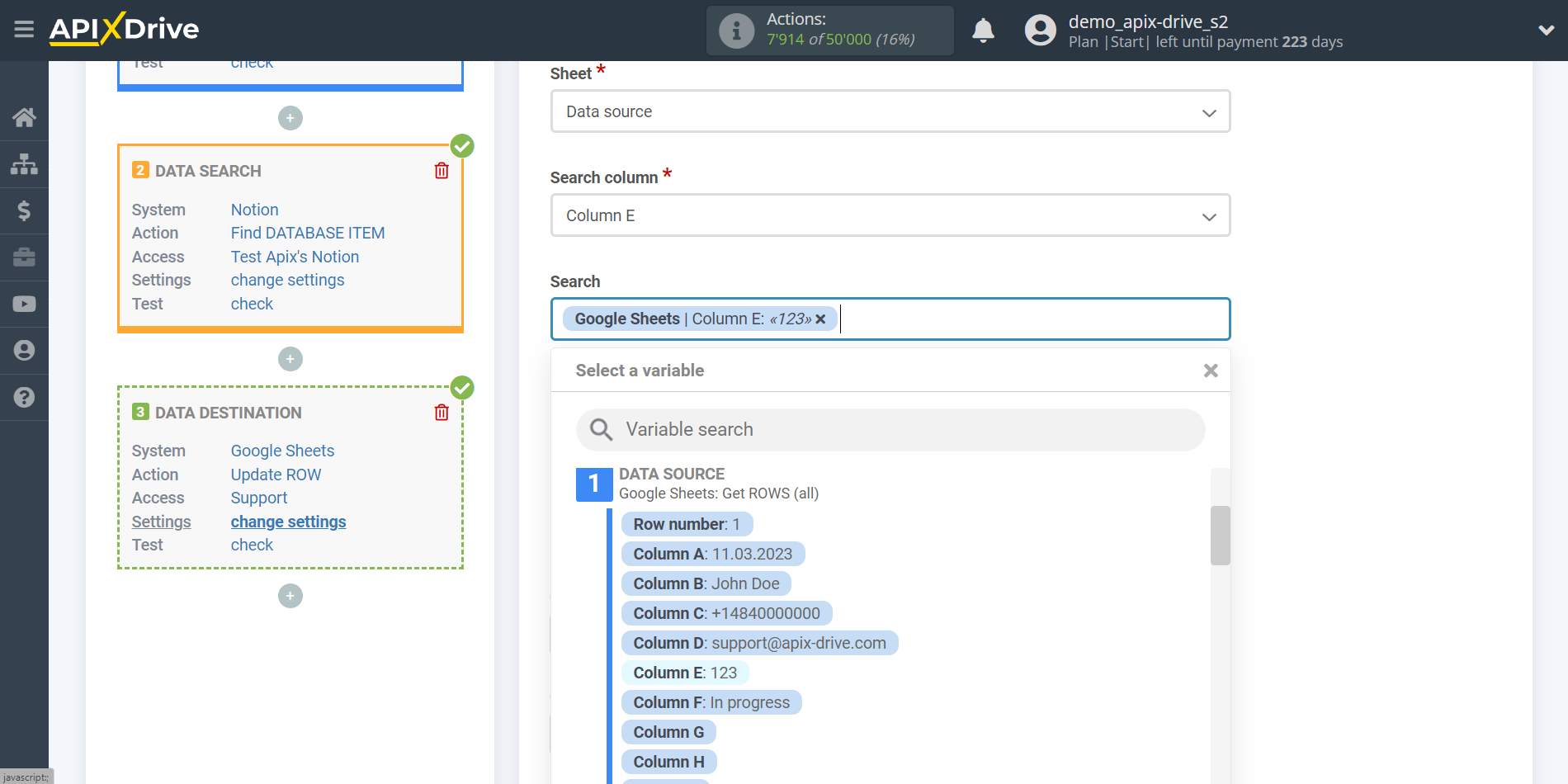The width and height of the screenshot is (1568, 784).
Task: Select Column D email variable
Action: click(760, 643)
